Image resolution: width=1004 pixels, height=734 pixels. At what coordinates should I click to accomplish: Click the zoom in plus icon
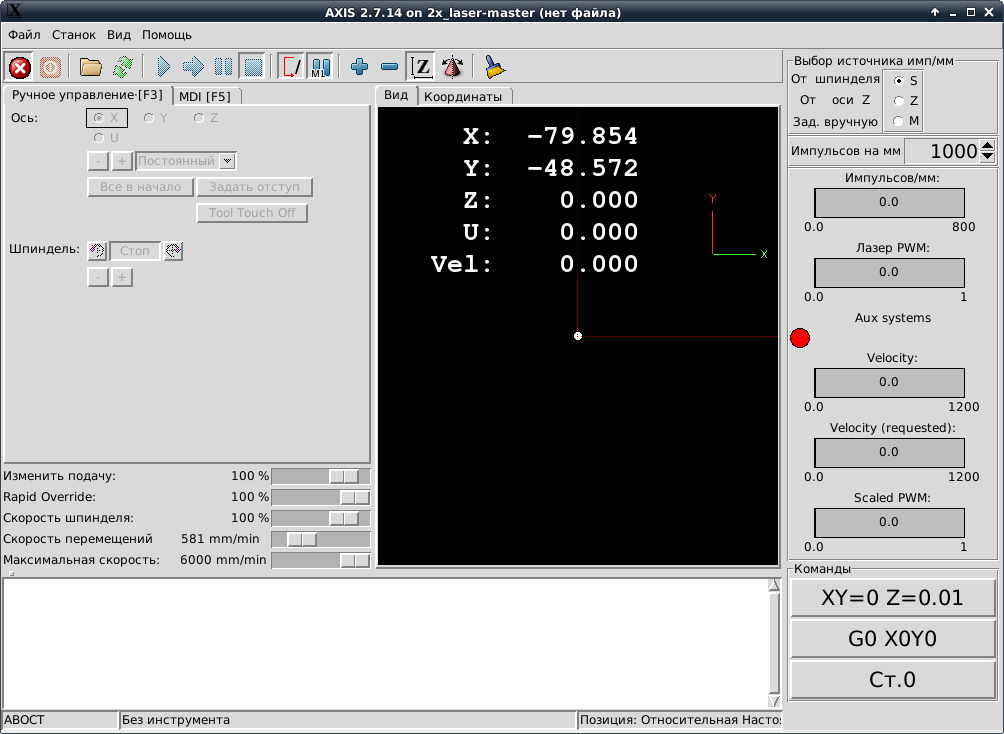tap(360, 67)
